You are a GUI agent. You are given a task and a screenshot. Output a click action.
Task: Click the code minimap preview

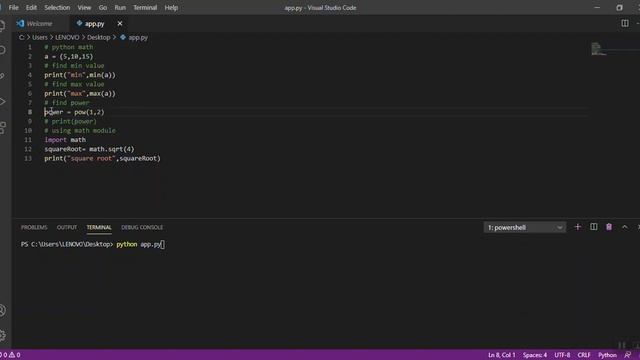coord(599,49)
